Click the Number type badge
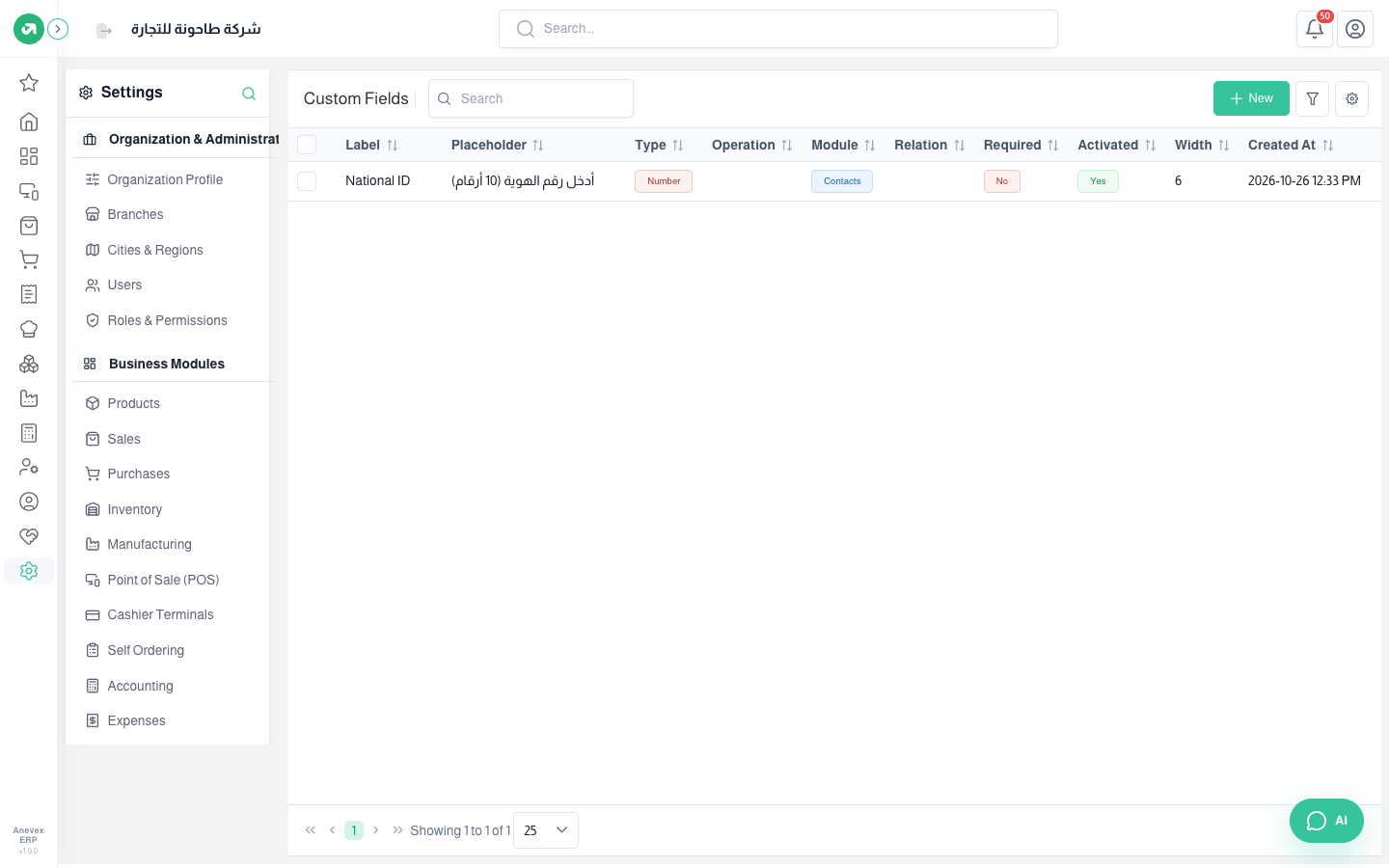Screen dimensions: 1389x868 [664, 181]
